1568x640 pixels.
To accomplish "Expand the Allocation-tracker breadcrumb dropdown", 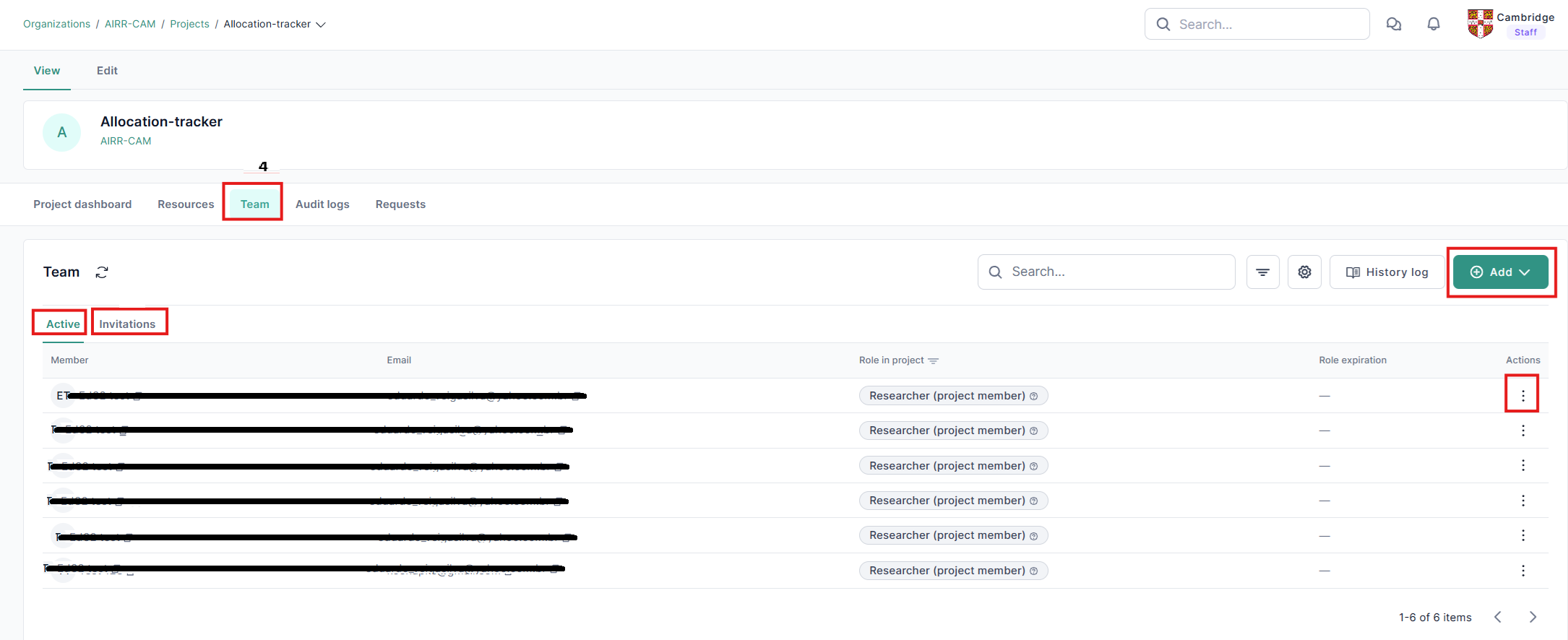I will [x=321, y=25].
